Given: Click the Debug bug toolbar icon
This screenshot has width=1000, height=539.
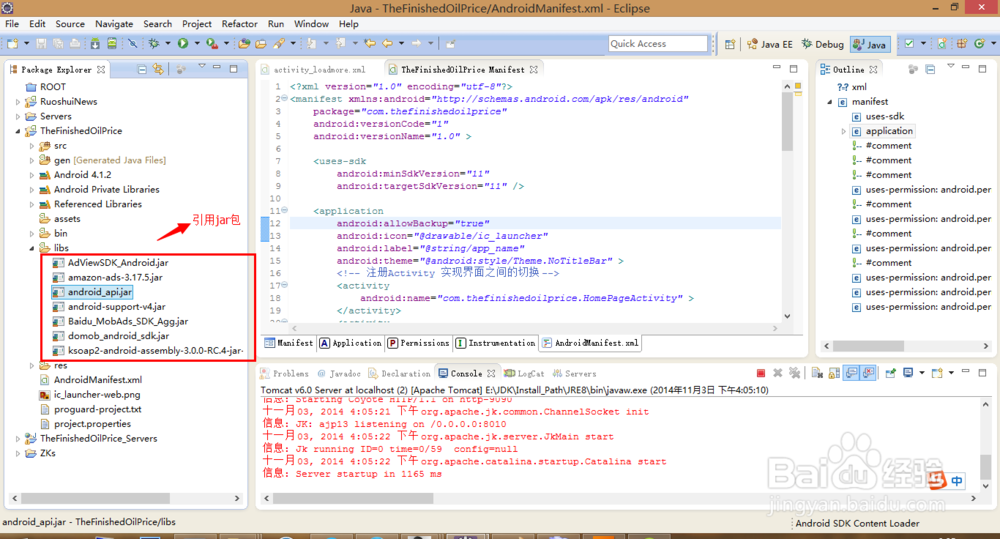Looking at the screenshot, I should (154, 43).
